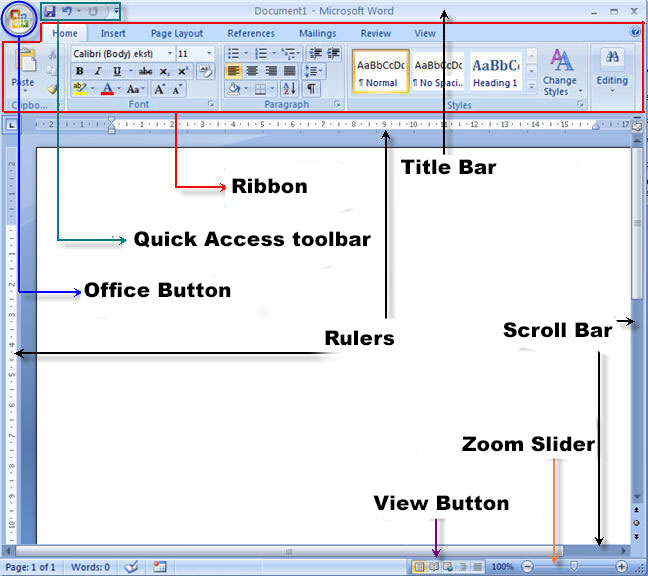Switch to the View tab
This screenshot has width=648, height=576.
(x=425, y=33)
